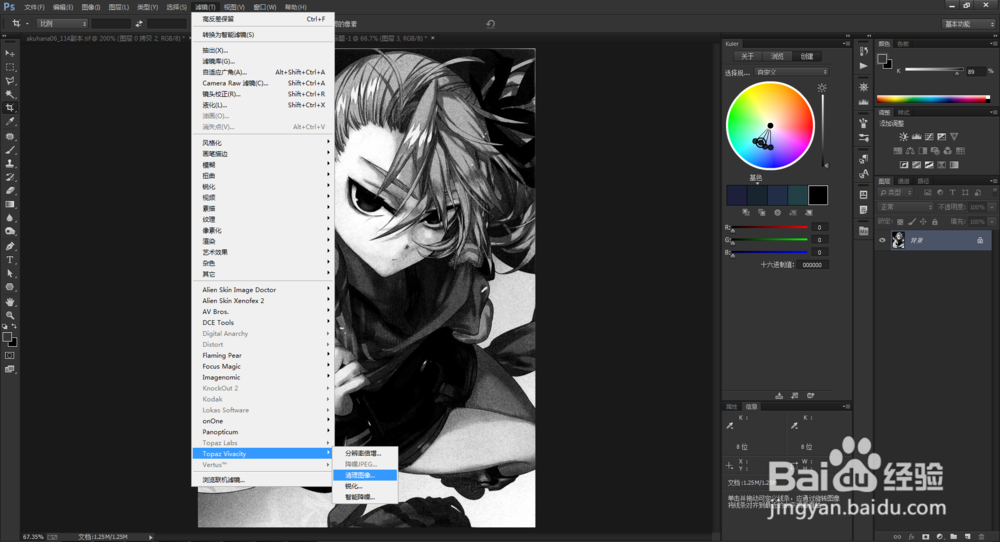The height and width of the screenshot is (542, 1000).
Task: Expand the 风格化 filter submenu
Action: (x=263, y=143)
